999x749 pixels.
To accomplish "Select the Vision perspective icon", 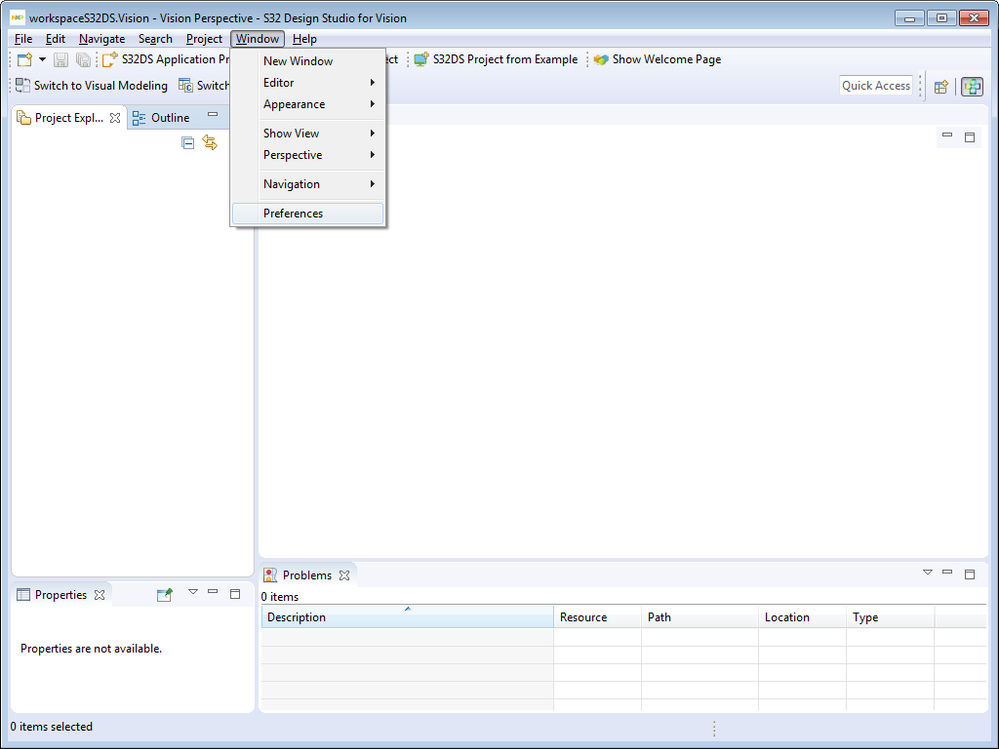I will (x=972, y=87).
